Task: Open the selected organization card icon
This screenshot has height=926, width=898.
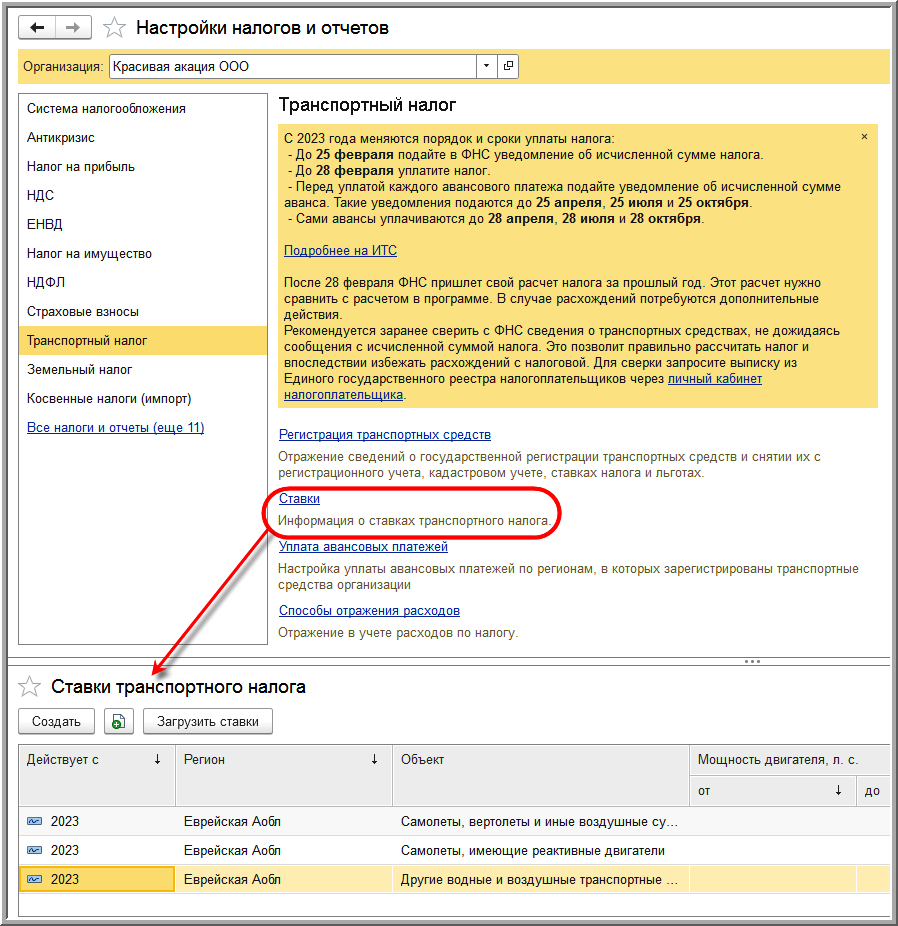Action: pos(508,66)
